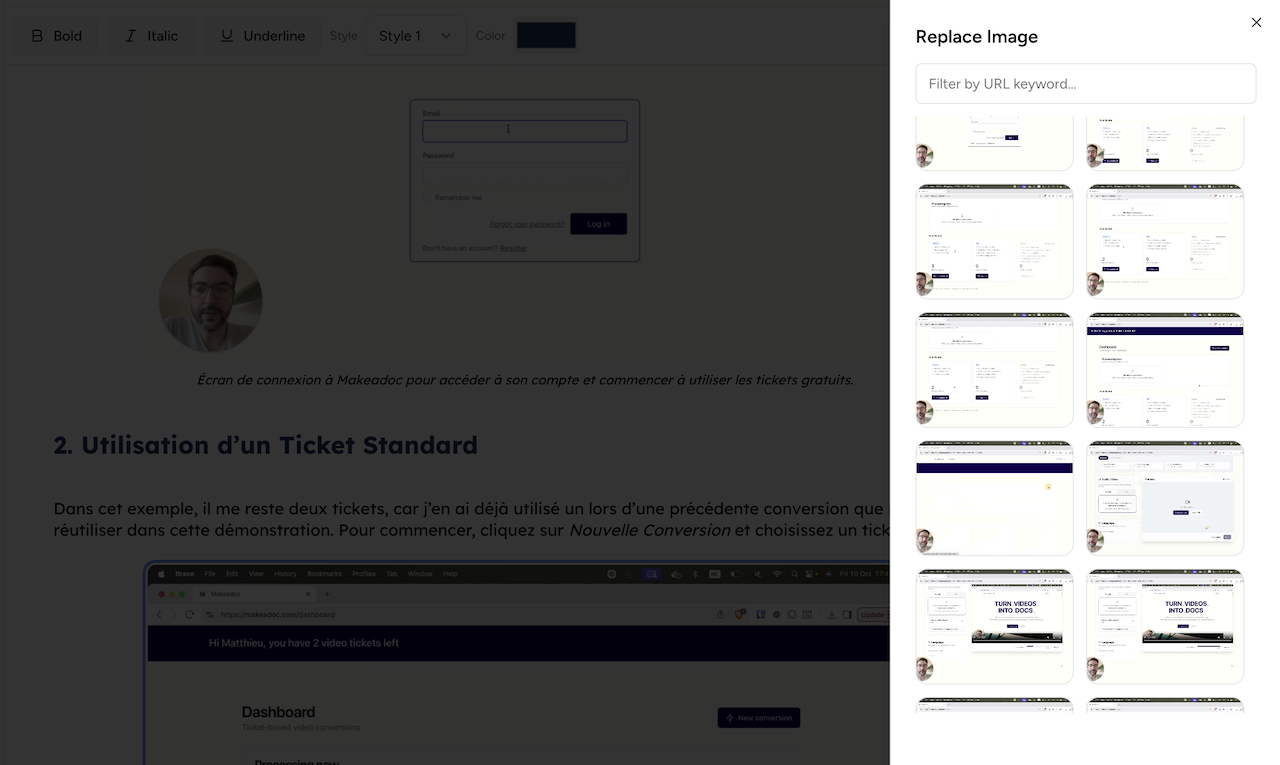Select the left "Turn Videos Into Docs" thumbnail

click(994, 626)
